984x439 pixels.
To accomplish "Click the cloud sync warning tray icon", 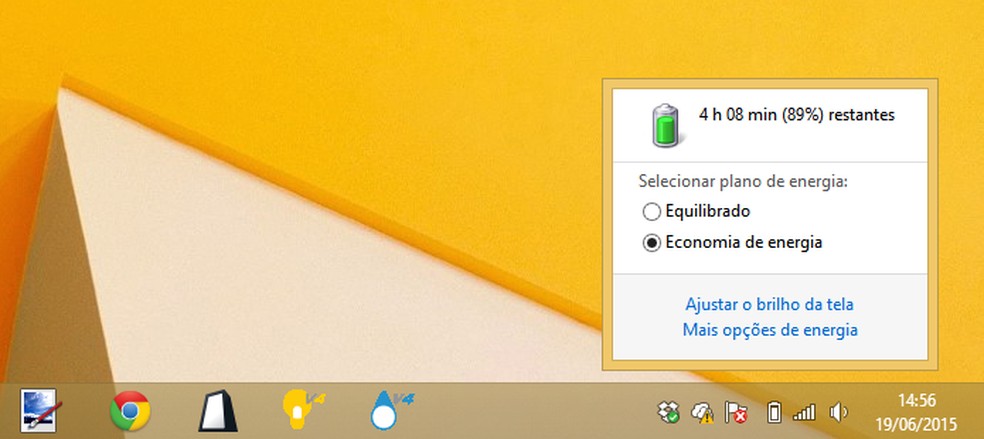I will click(702, 412).
